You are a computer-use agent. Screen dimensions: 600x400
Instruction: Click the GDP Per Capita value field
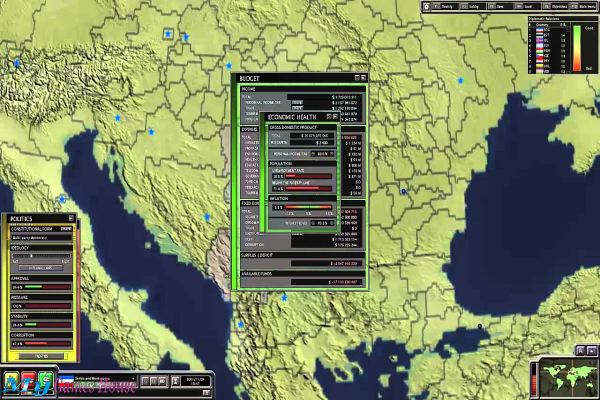(312, 142)
